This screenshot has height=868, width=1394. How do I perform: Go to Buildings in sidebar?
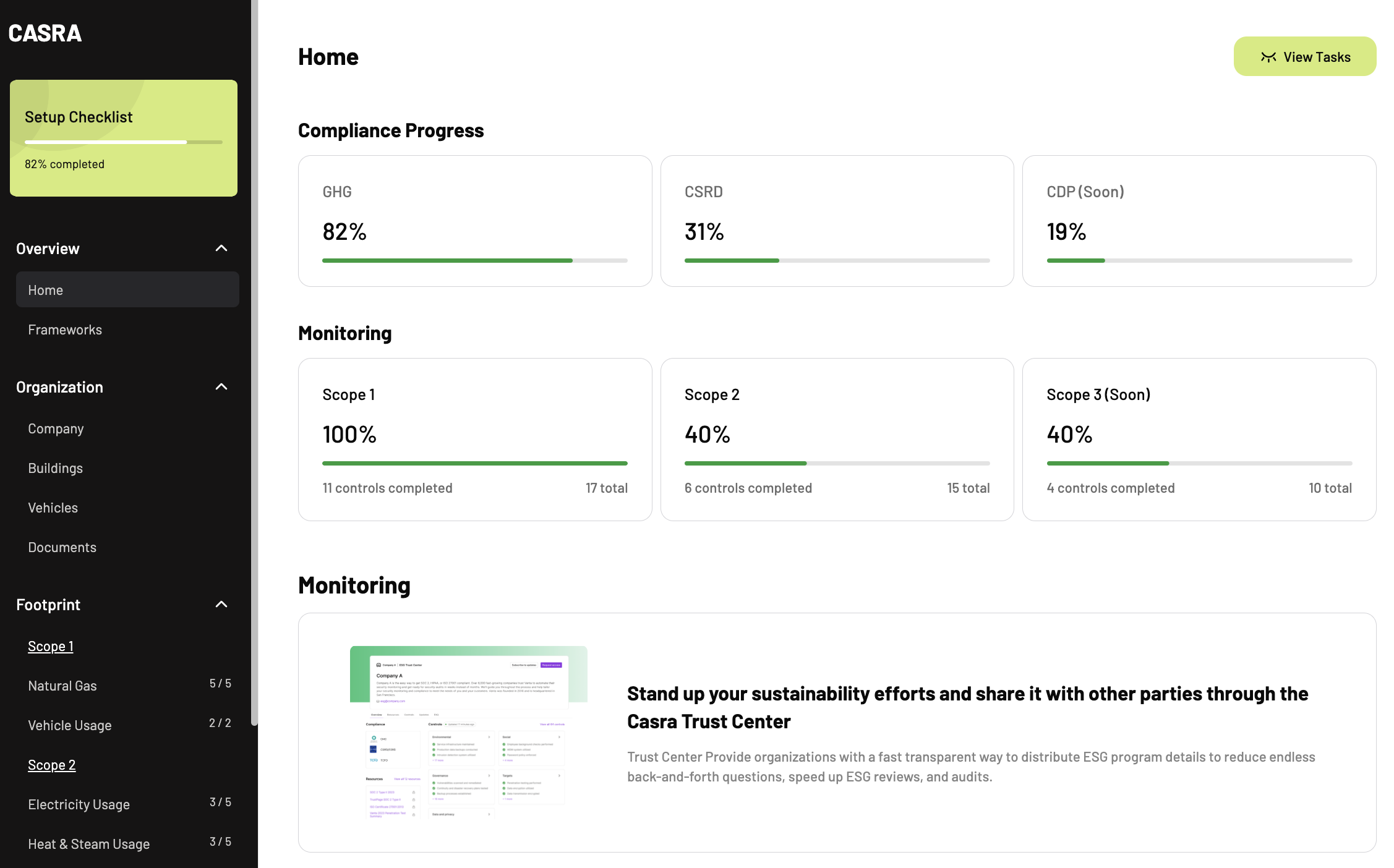pyautogui.click(x=55, y=469)
